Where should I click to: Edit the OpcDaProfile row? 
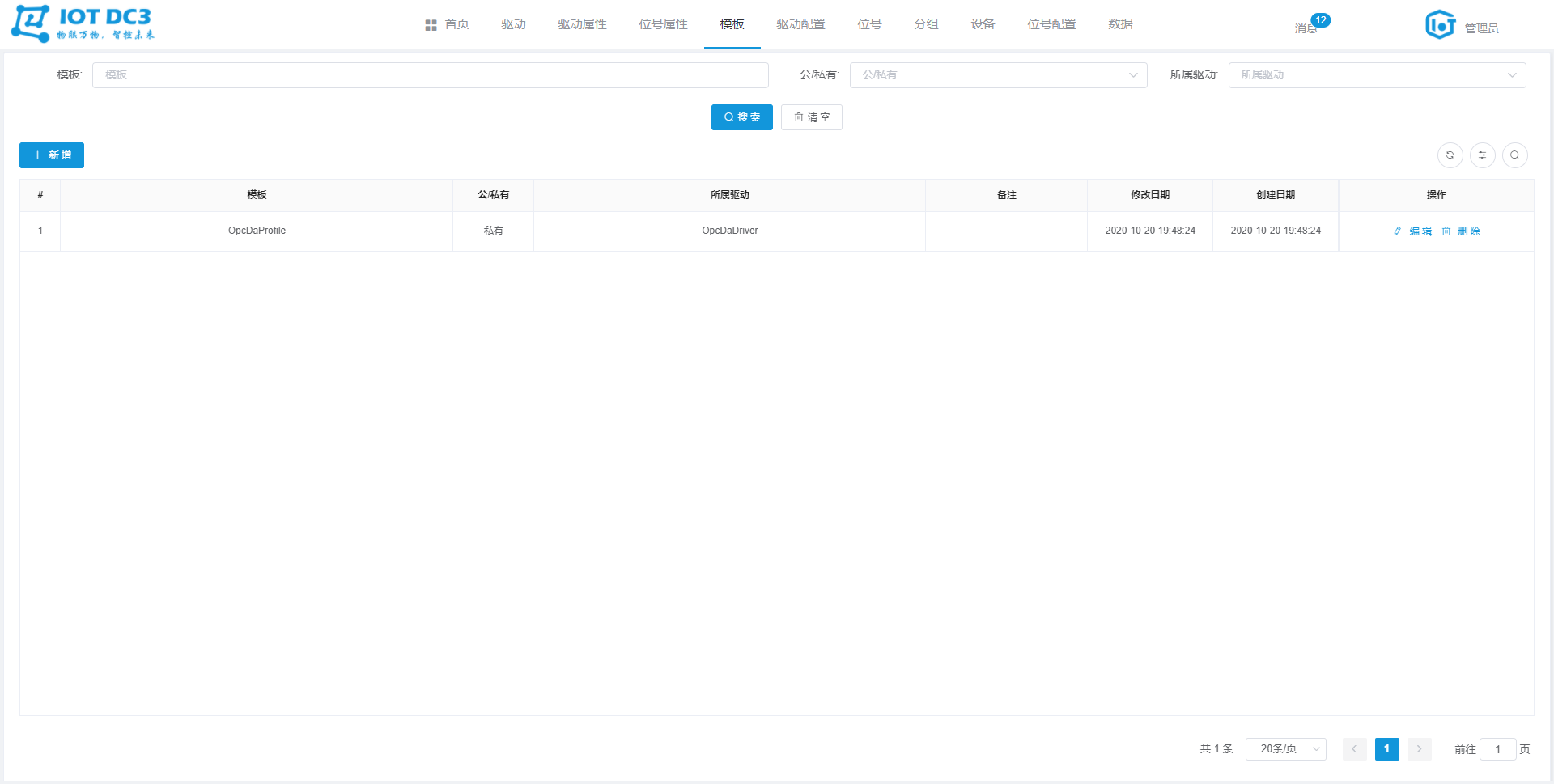(x=1412, y=231)
